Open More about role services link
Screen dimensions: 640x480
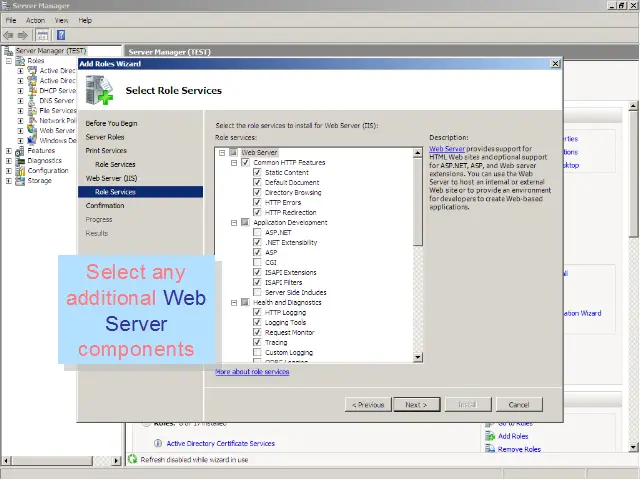click(252, 372)
